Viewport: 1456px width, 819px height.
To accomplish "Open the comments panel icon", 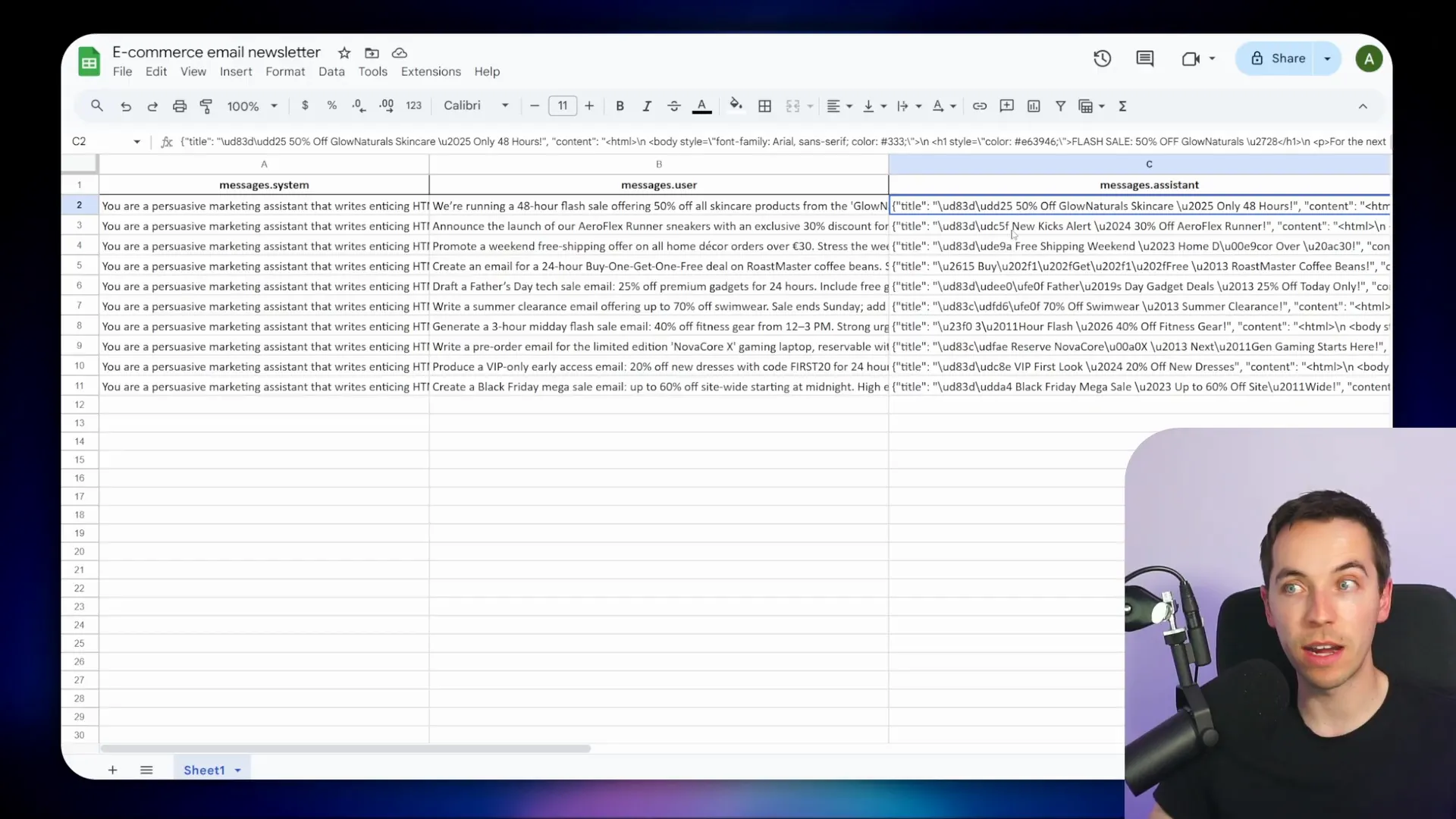I will (x=1145, y=58).
